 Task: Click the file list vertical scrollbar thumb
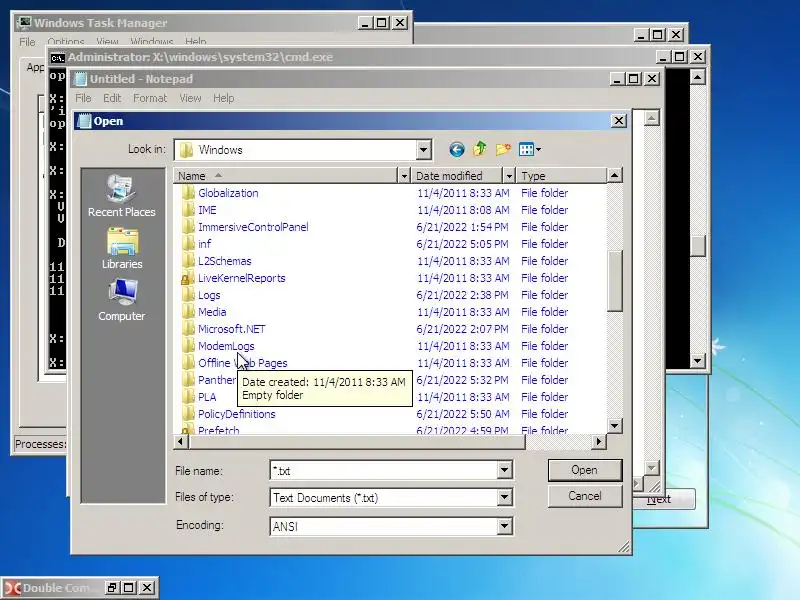pyautogui.click(x=615, y=281)
